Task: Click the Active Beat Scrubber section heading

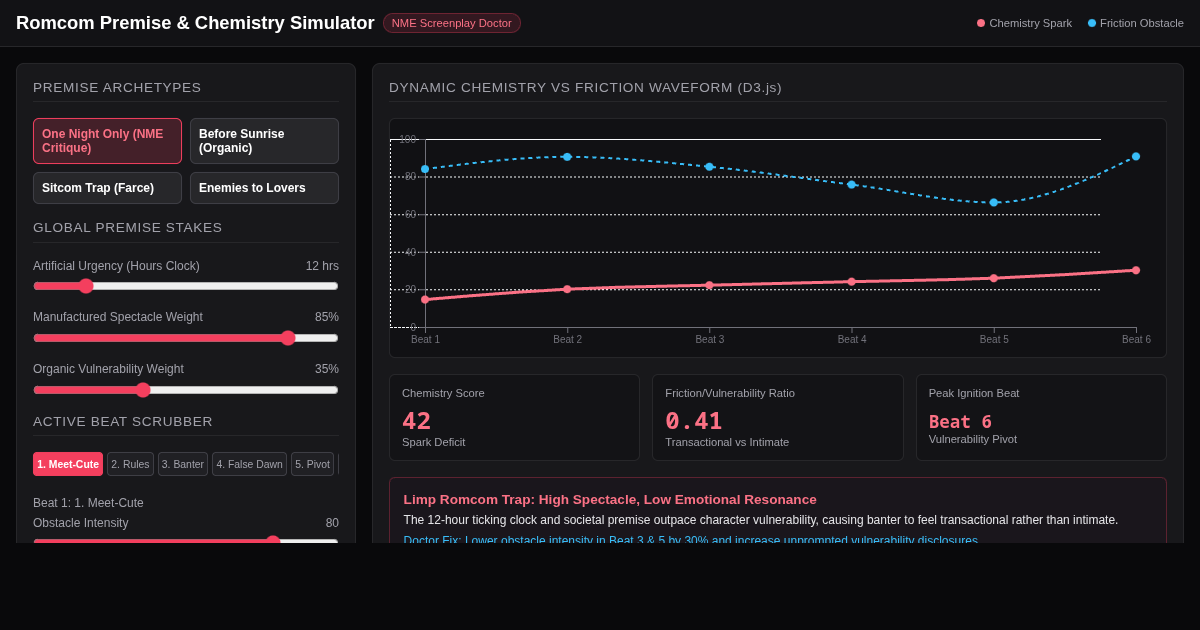Action: click(123, 422)
